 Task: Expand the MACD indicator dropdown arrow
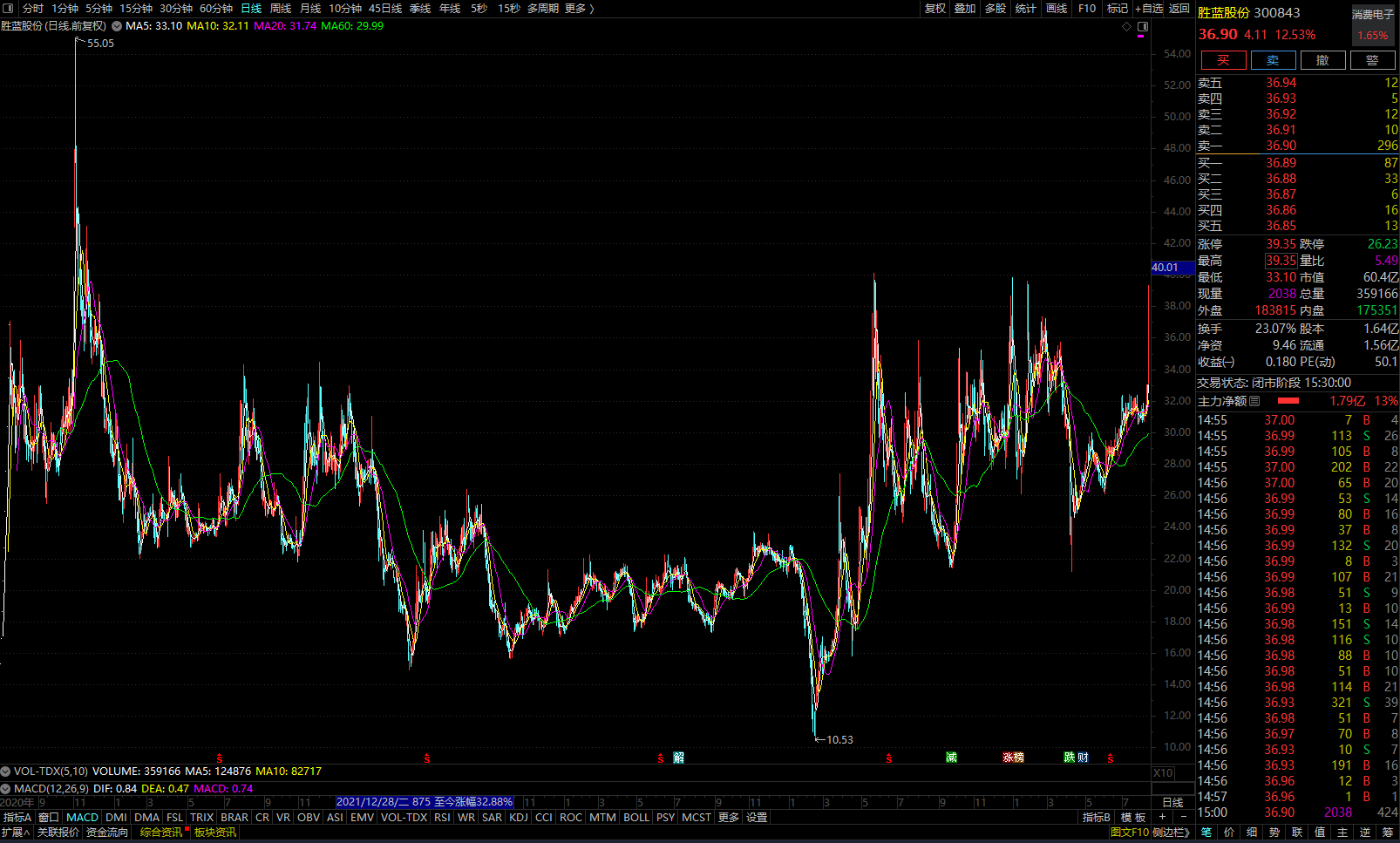(6, 789)
